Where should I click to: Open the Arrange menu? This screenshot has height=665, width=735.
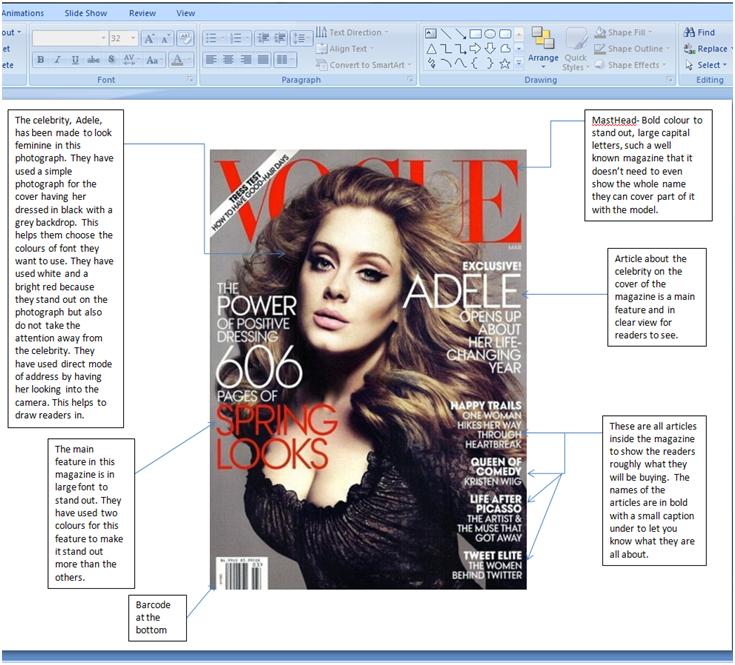(x=543, y=48)
